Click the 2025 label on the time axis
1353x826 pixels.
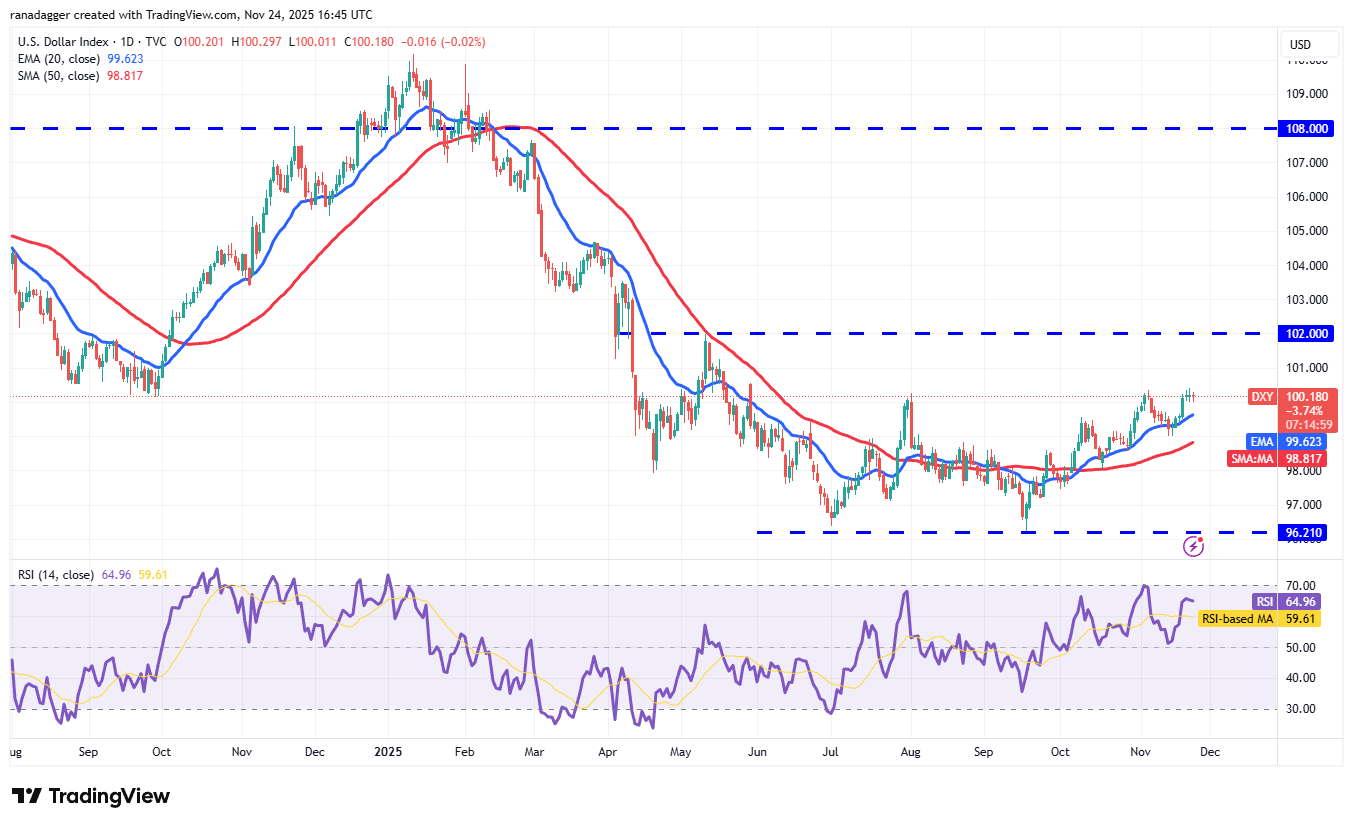click(386, 751)
